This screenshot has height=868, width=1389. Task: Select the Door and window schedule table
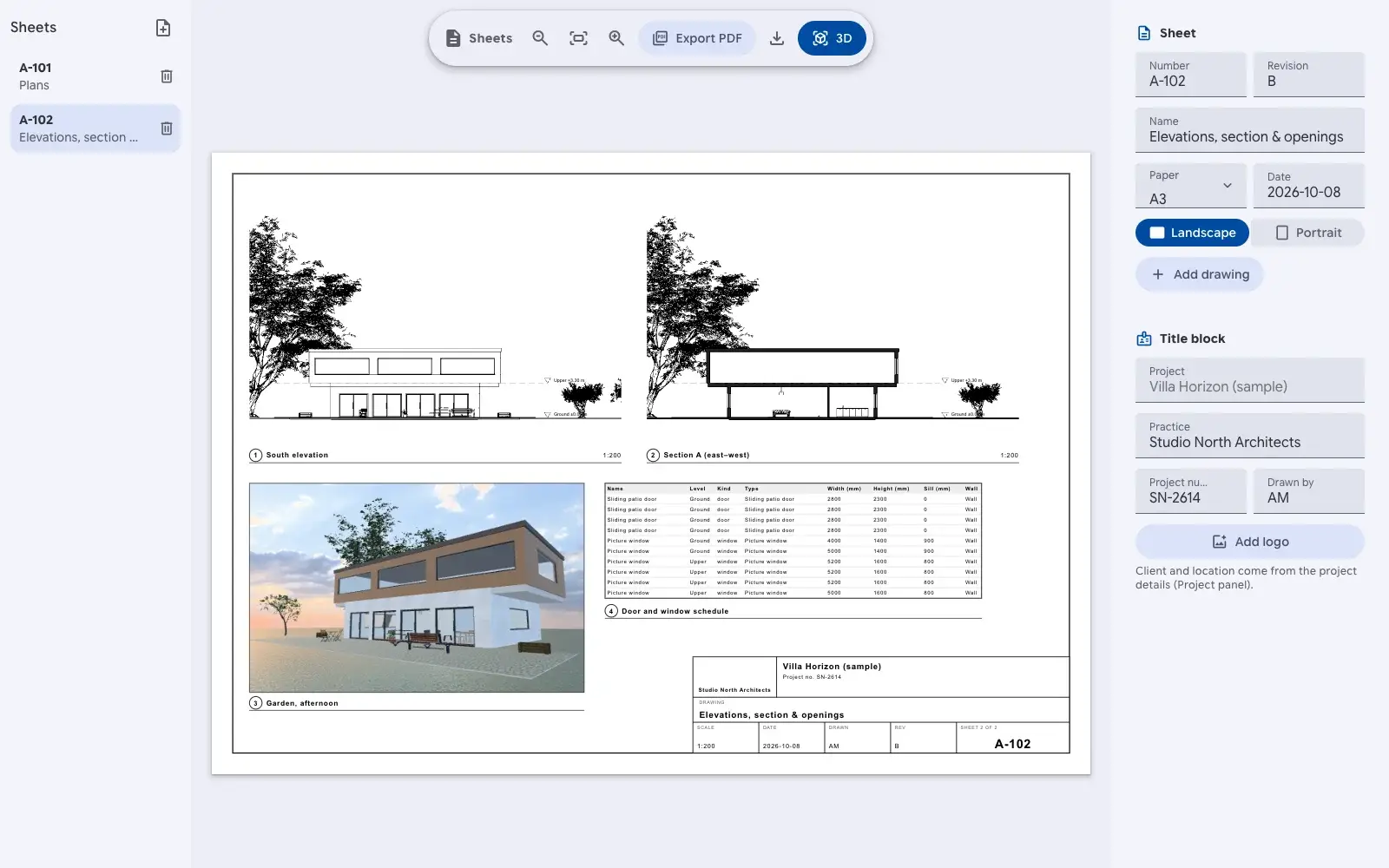pos(793,542)
